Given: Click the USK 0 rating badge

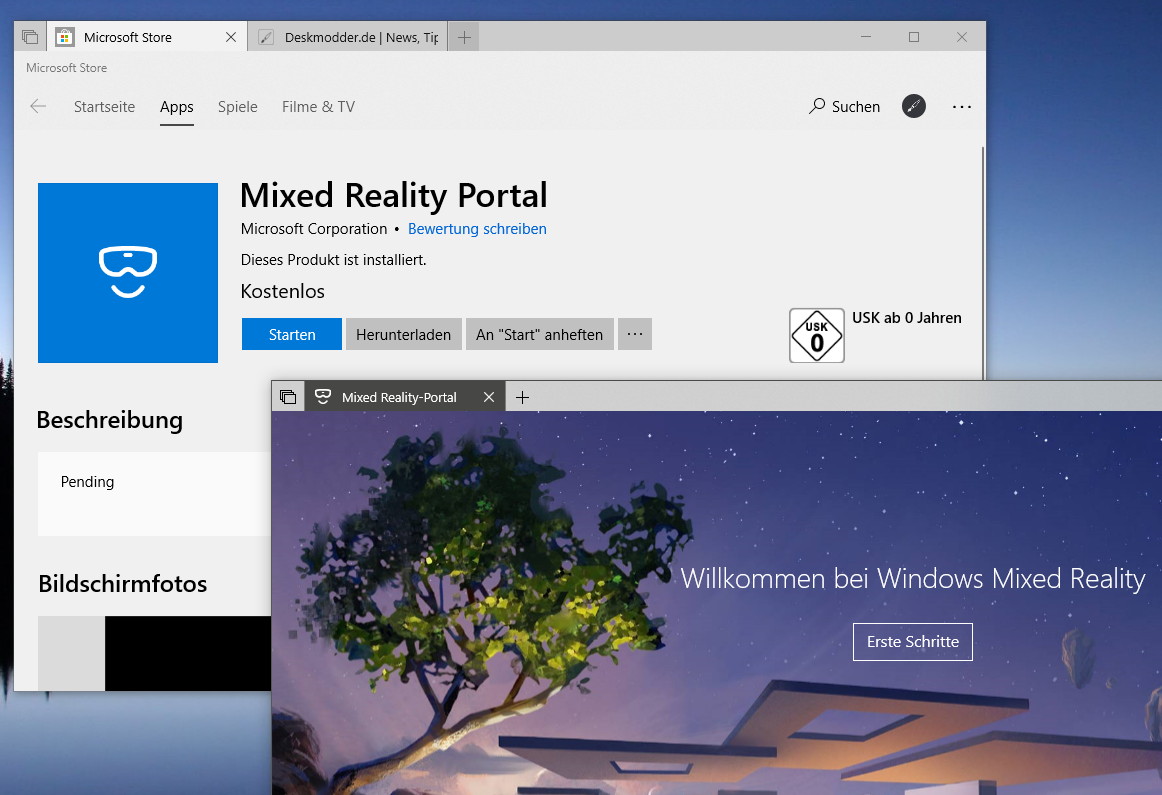Looking at the screenshot, I should coord(817,336).
